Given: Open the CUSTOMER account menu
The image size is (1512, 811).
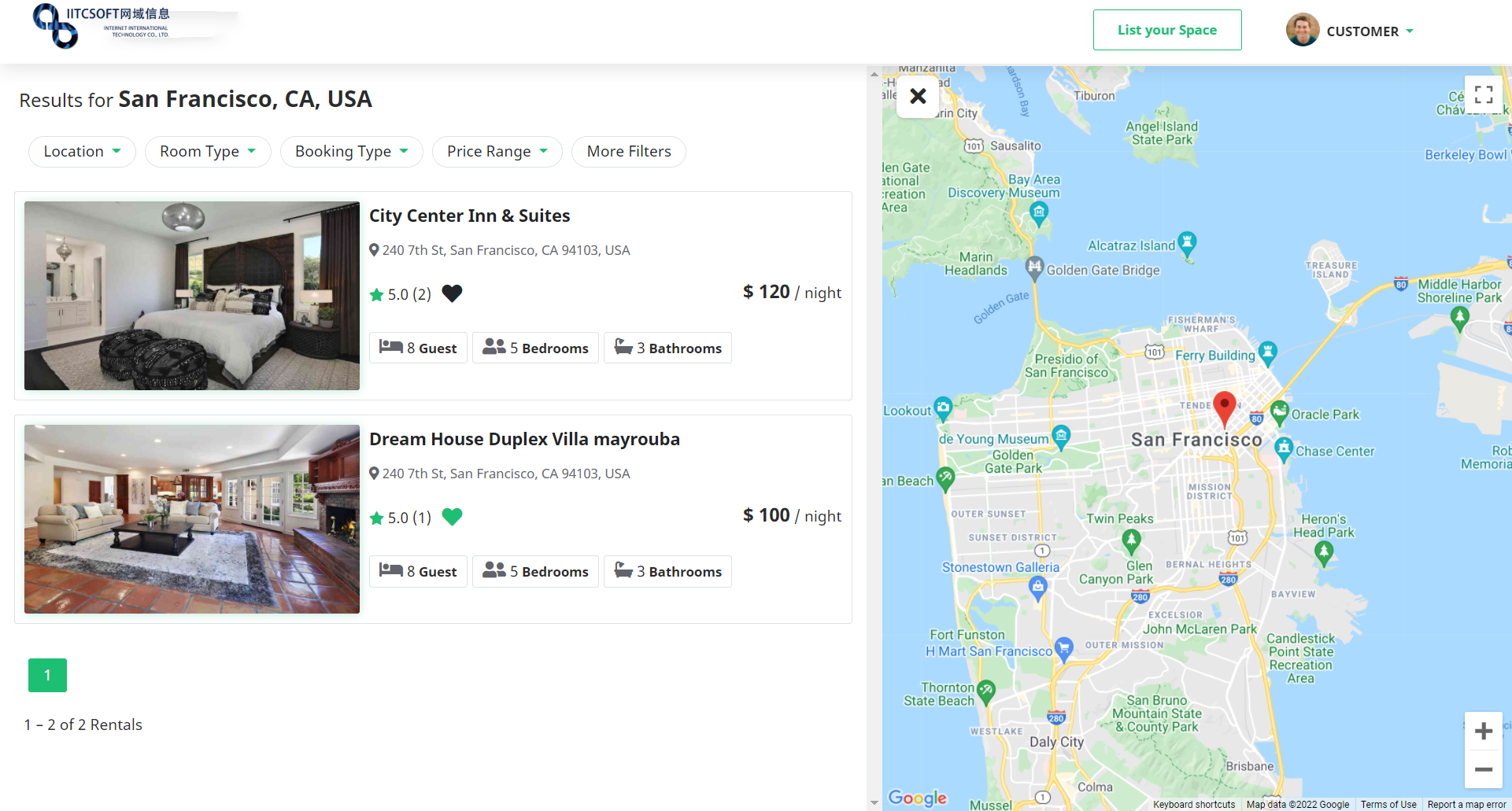Looking at the screenshot, I should point(1350,31).
